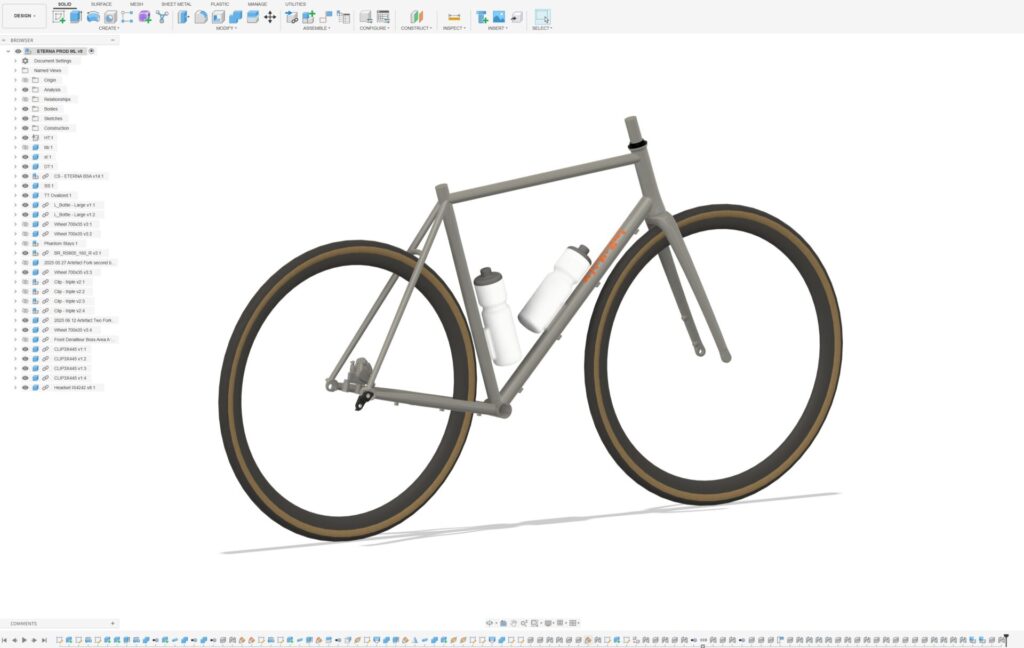The width and height of the screenshot is (1024, 648).
Task: Select the Create Sketch tool
Action: coord(59,18)
